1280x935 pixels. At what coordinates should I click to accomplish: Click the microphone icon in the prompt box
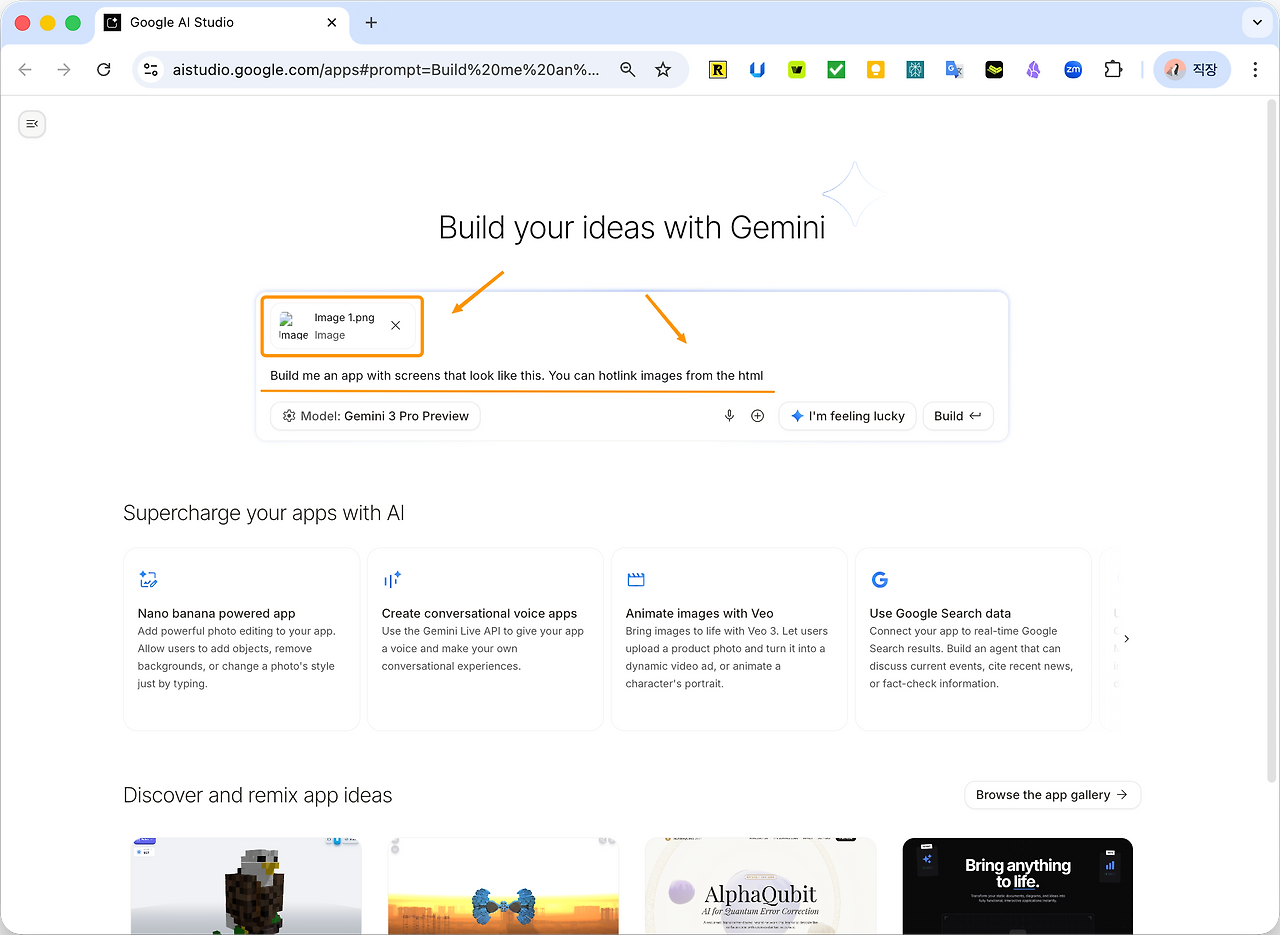tap(729, 416)
